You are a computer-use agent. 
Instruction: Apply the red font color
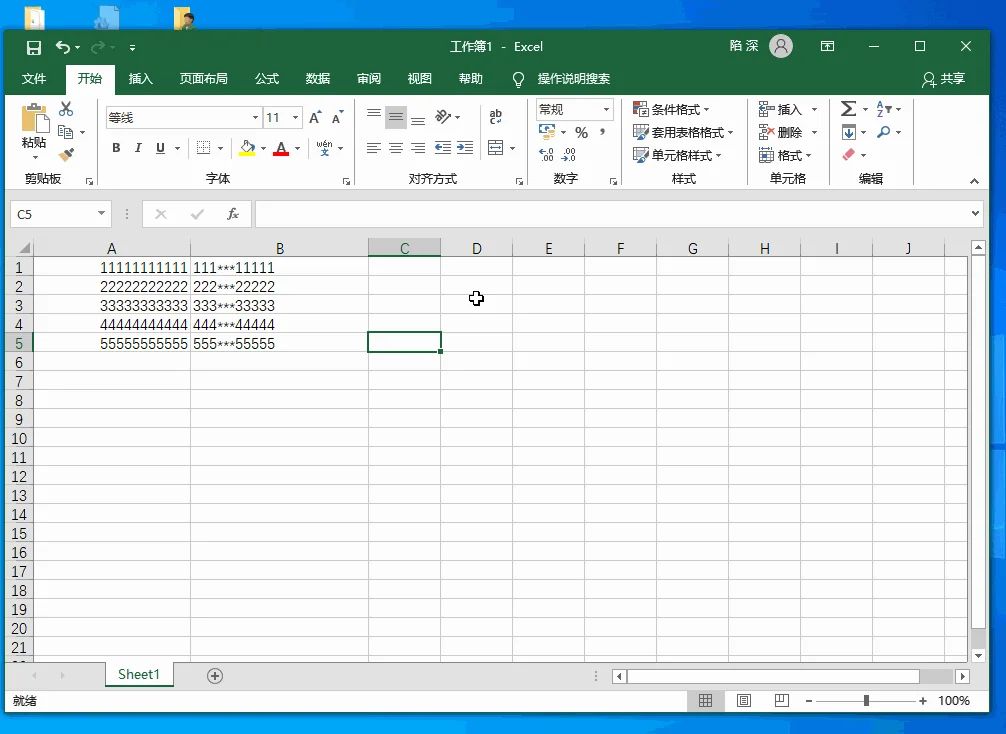pos(281,148)
